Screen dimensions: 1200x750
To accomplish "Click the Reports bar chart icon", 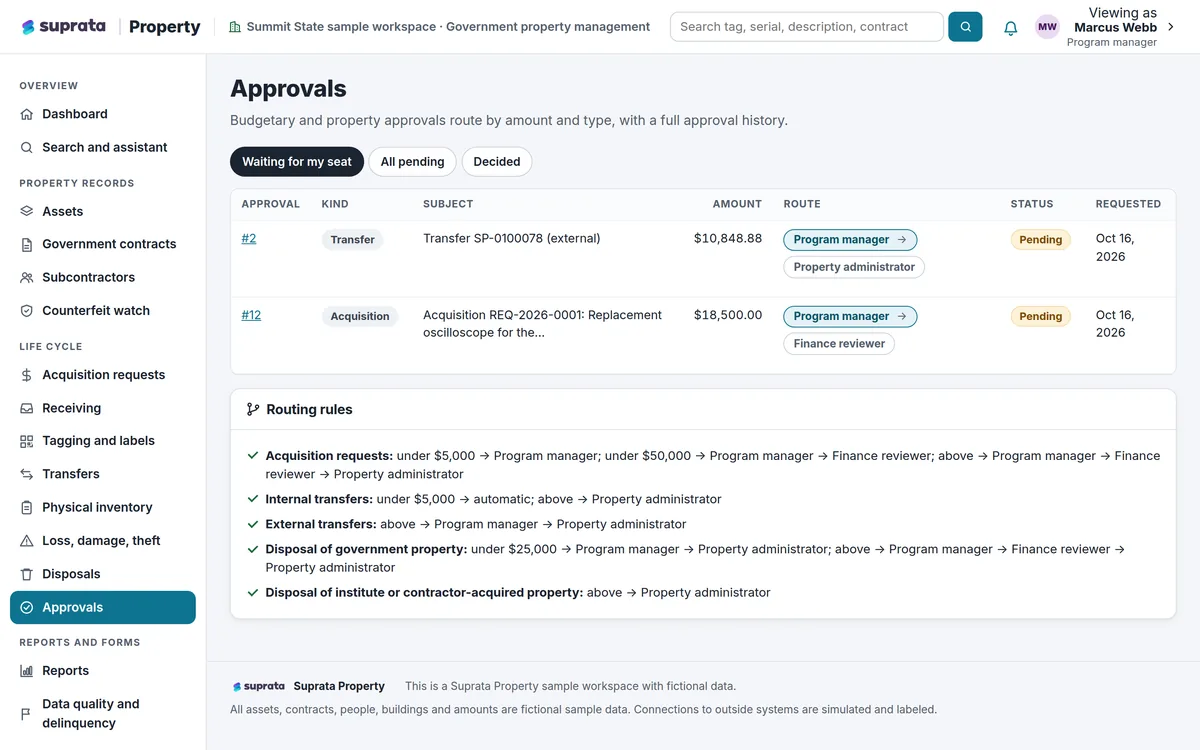I will pyautogui.click(x=27, y=671).
